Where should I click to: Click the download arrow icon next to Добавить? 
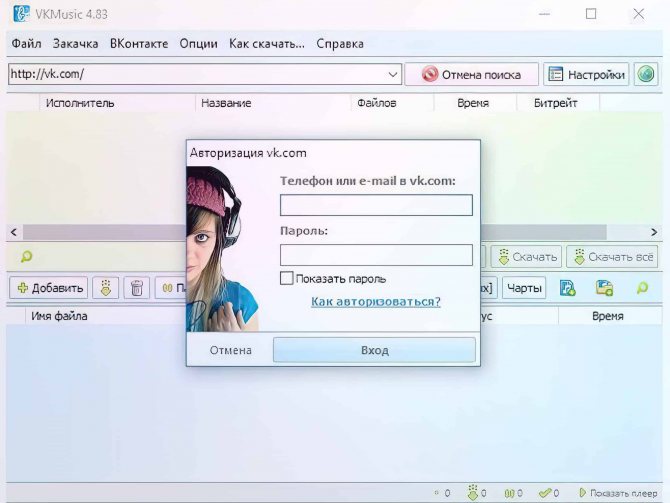(106, 288)
